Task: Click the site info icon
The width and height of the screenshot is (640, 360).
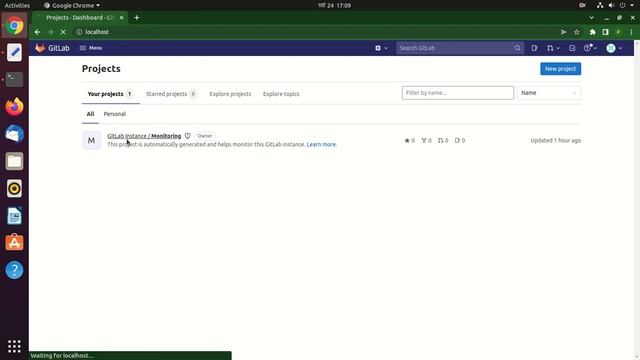Action: pyautogui.click(x=79, y=32)
